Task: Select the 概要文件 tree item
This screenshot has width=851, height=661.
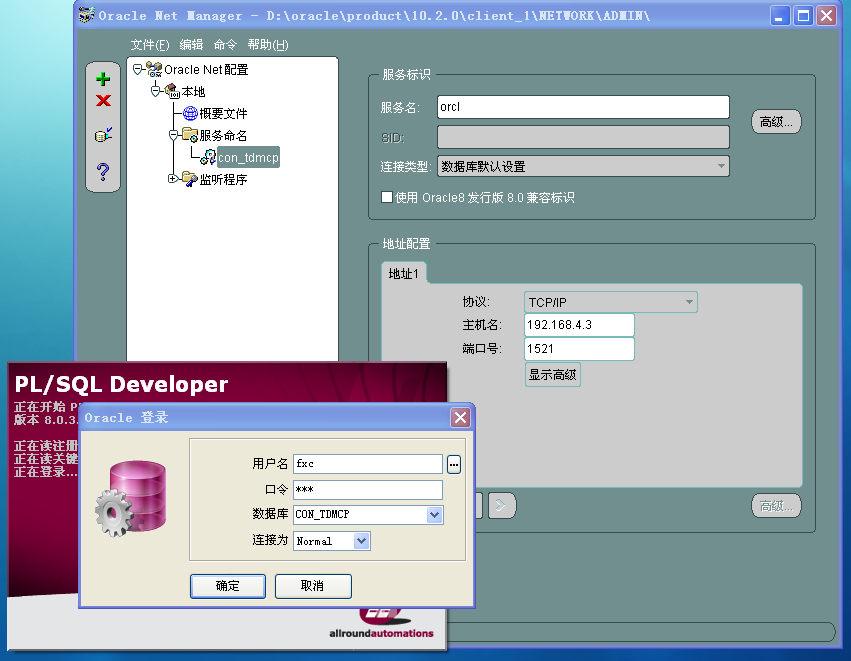Action: (x=223, y=113)
